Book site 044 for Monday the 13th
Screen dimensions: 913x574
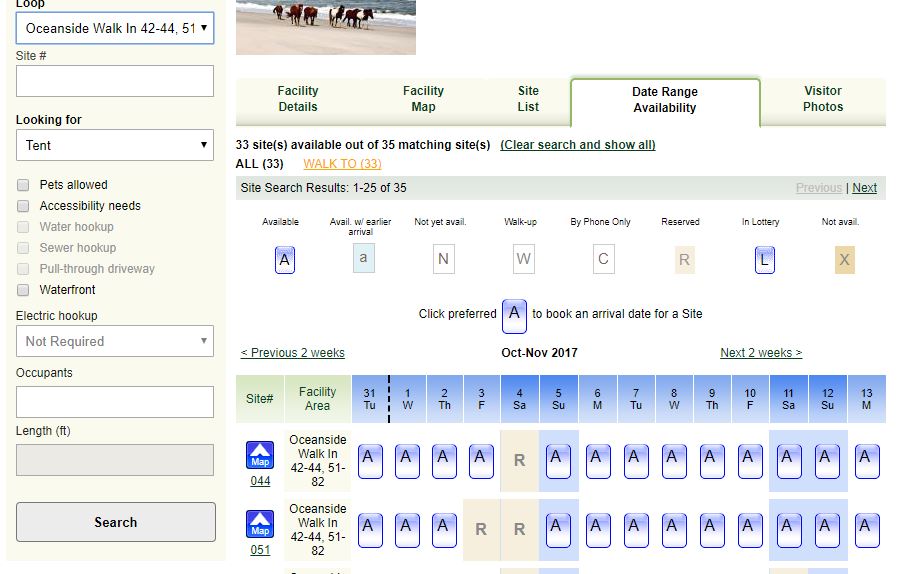[867, 461]
